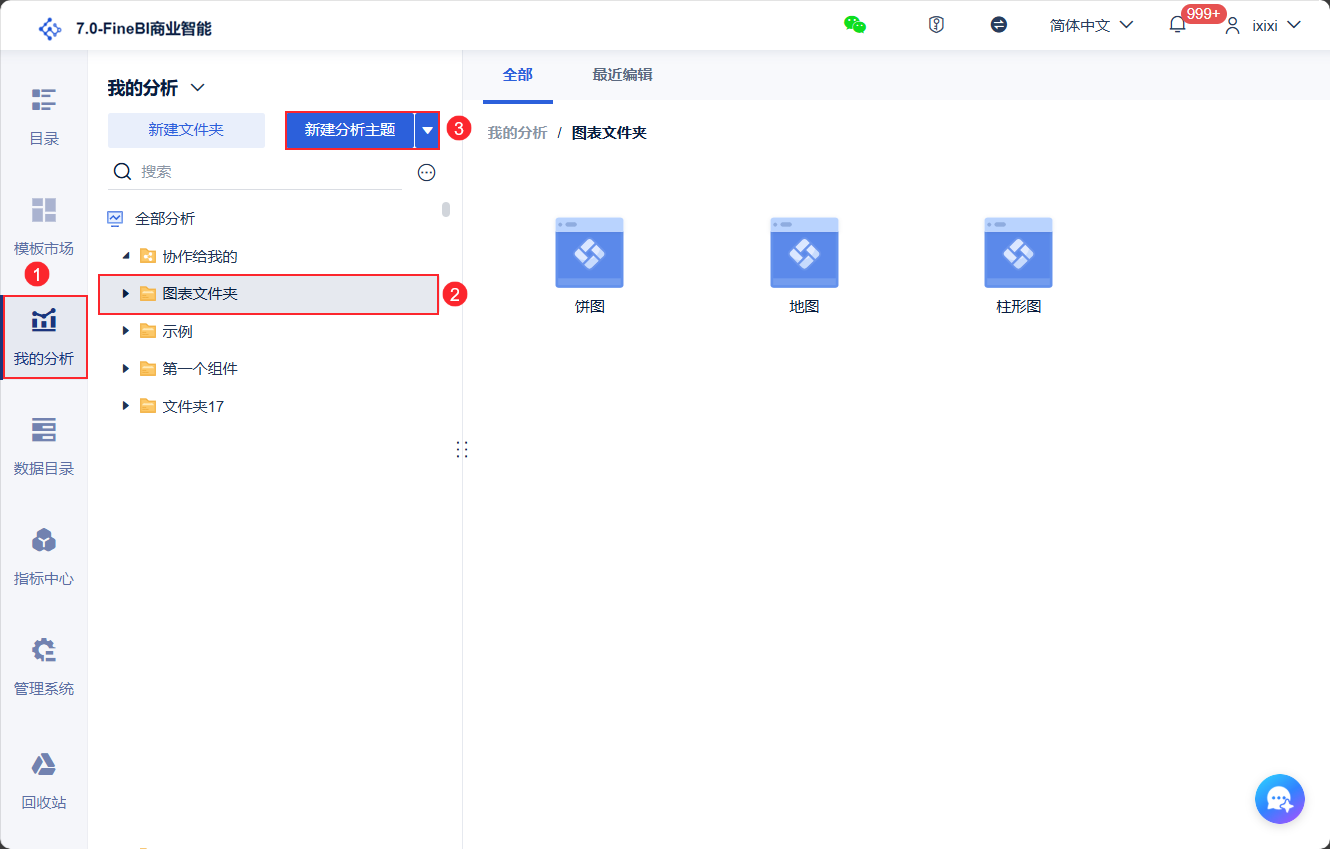Click the 999+ notification badge
The width and height of the screenshot is (1330, 849).
tap(1203, 13)
